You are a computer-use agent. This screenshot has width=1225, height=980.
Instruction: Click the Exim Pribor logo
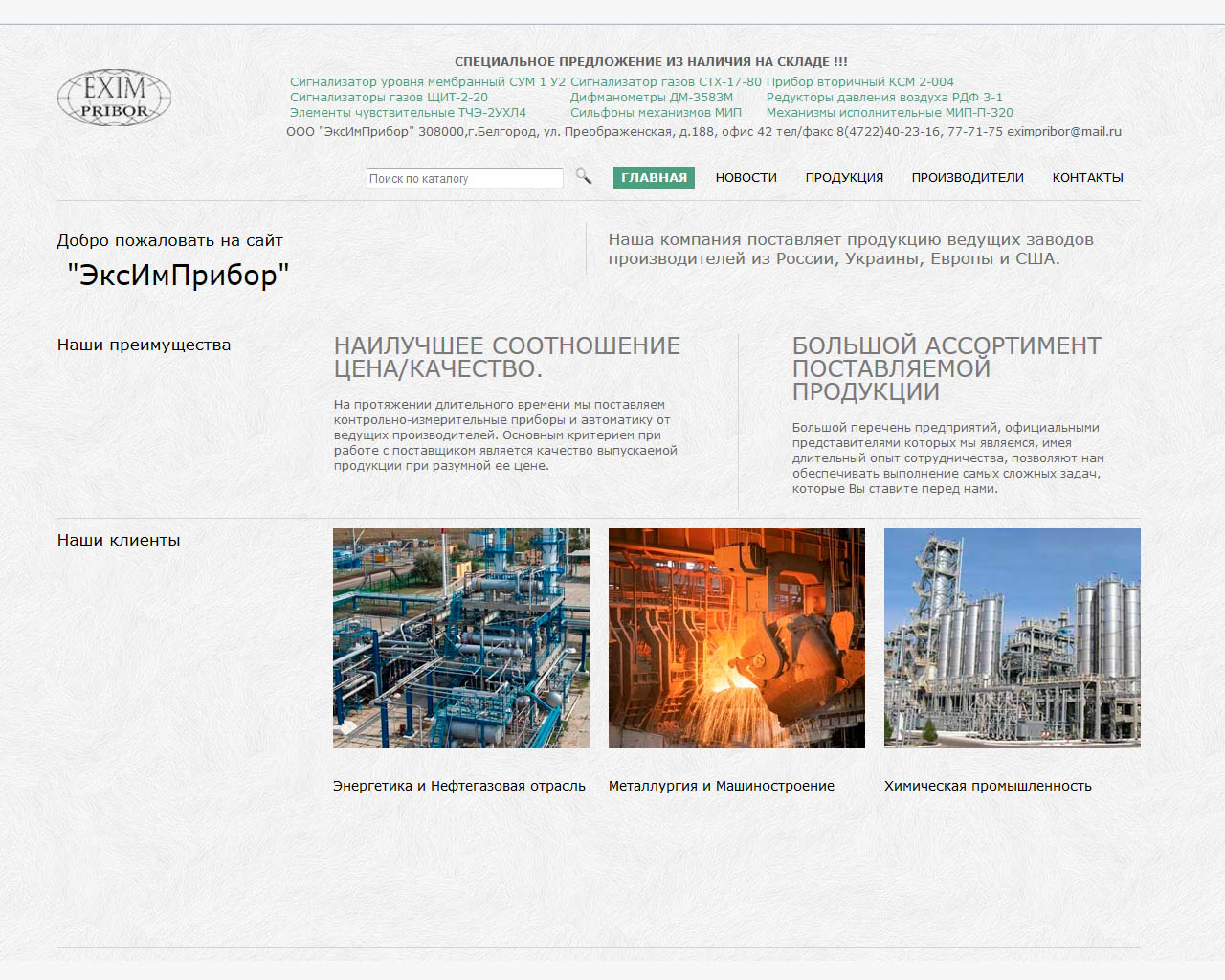(114, 98)
